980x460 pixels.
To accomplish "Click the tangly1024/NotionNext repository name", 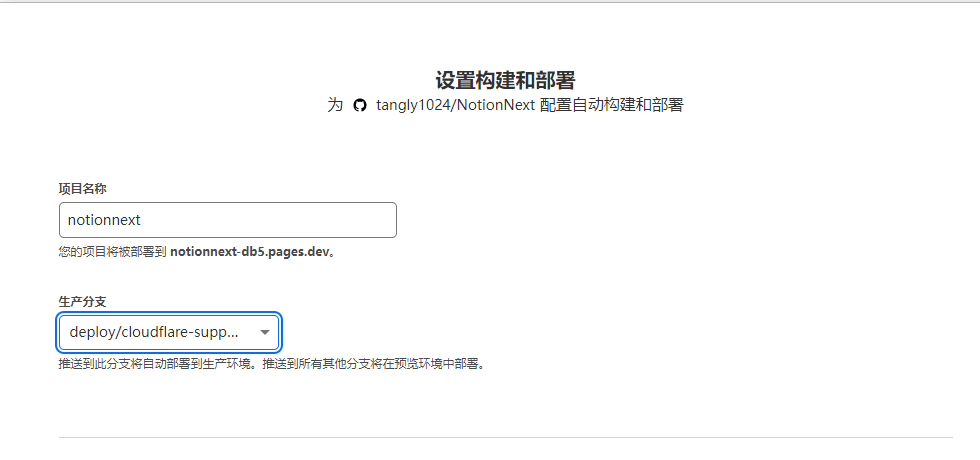I will pos(455,105).
